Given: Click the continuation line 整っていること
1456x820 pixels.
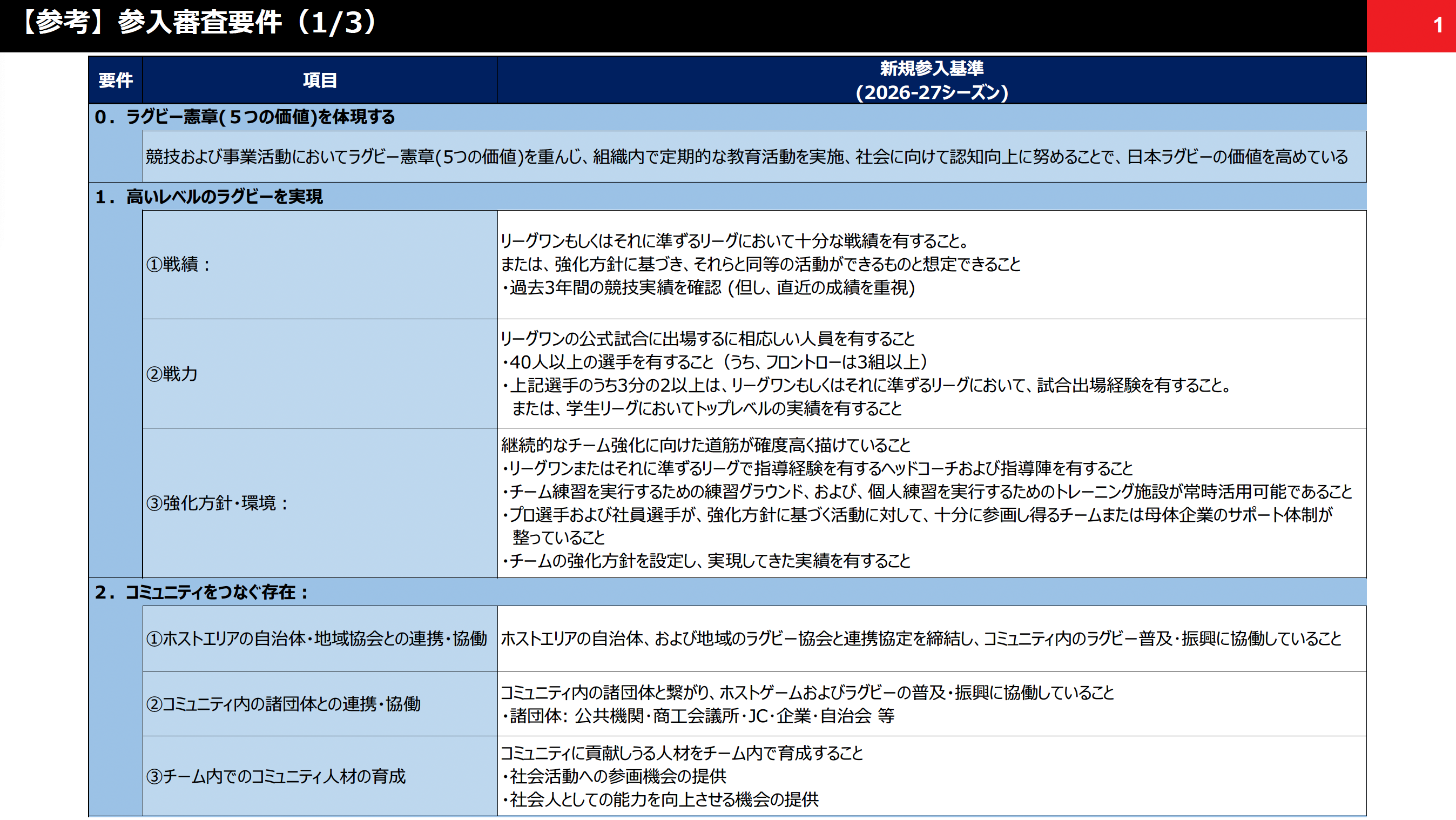Looking at the screenshot, I should (558, 538).
